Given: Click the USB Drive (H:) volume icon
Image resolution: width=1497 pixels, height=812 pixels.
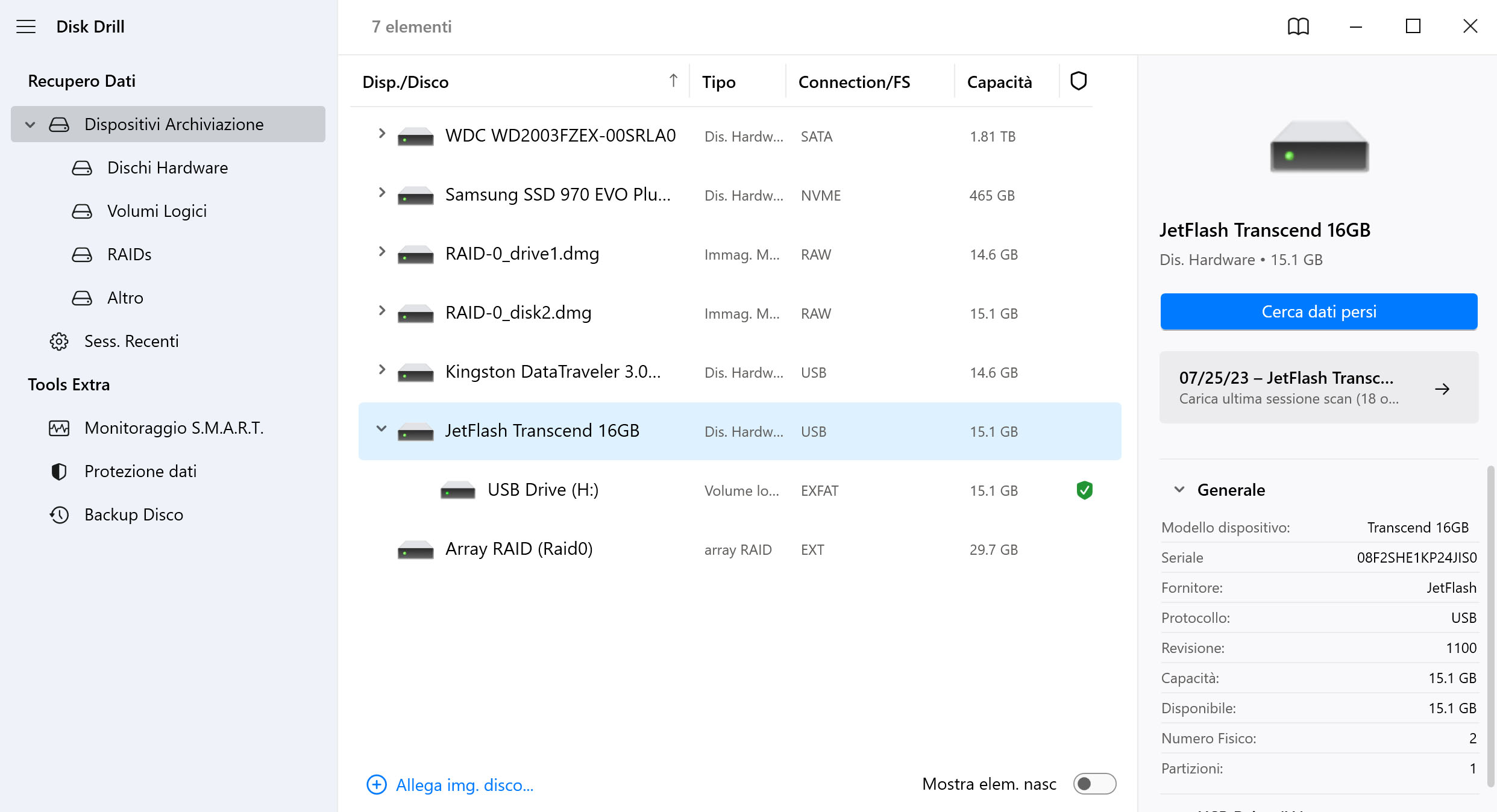Looking at the screenshot, I should pyautogui.click(x=458, y=491).
